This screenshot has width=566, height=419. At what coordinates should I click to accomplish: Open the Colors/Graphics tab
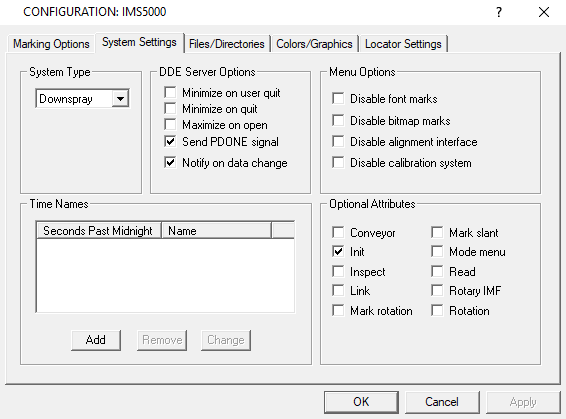(x=314, y=44)
